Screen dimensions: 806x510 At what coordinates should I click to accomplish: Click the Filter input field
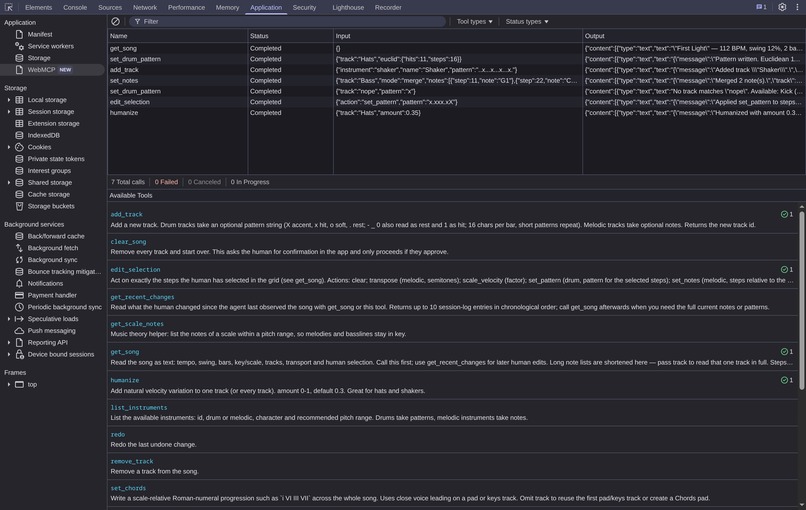pos(288,22)
